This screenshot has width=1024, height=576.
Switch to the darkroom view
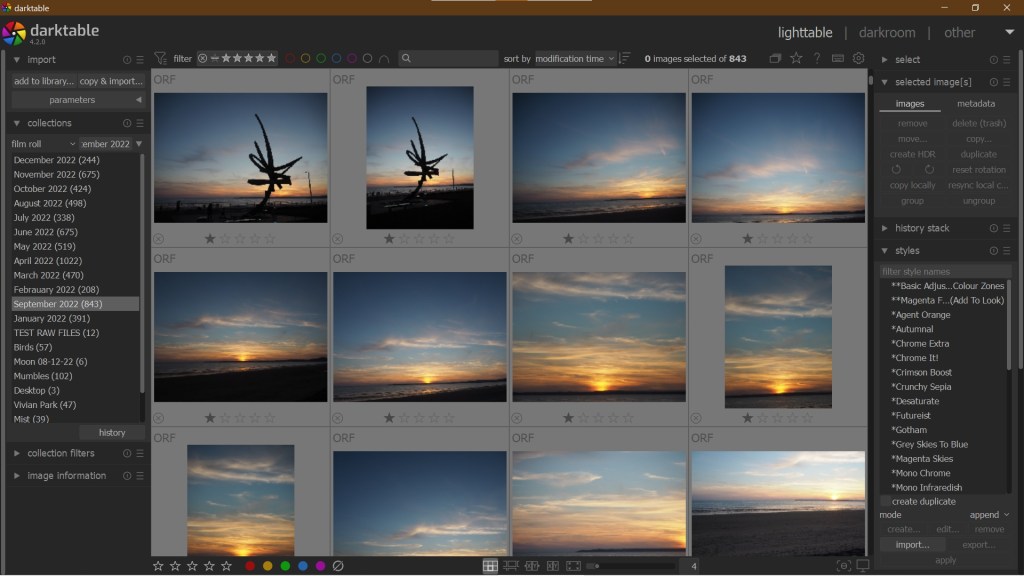click(886, 32)
